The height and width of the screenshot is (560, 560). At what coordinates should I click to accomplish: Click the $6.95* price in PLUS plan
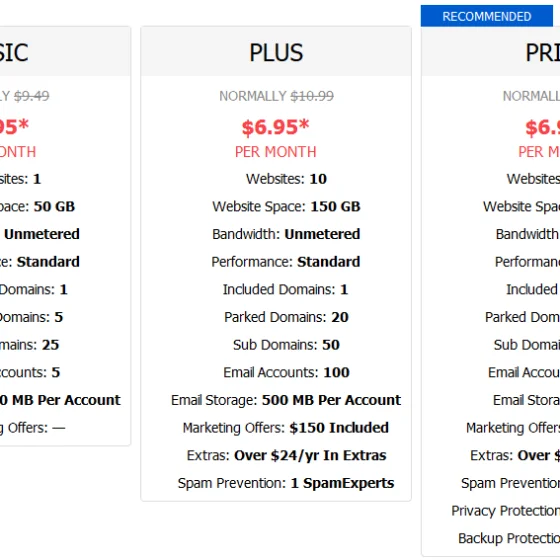click(x=275, y=127)
